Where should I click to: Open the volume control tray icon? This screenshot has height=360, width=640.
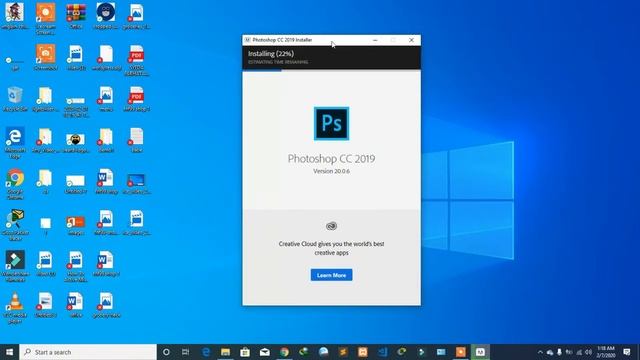[588, 352]
